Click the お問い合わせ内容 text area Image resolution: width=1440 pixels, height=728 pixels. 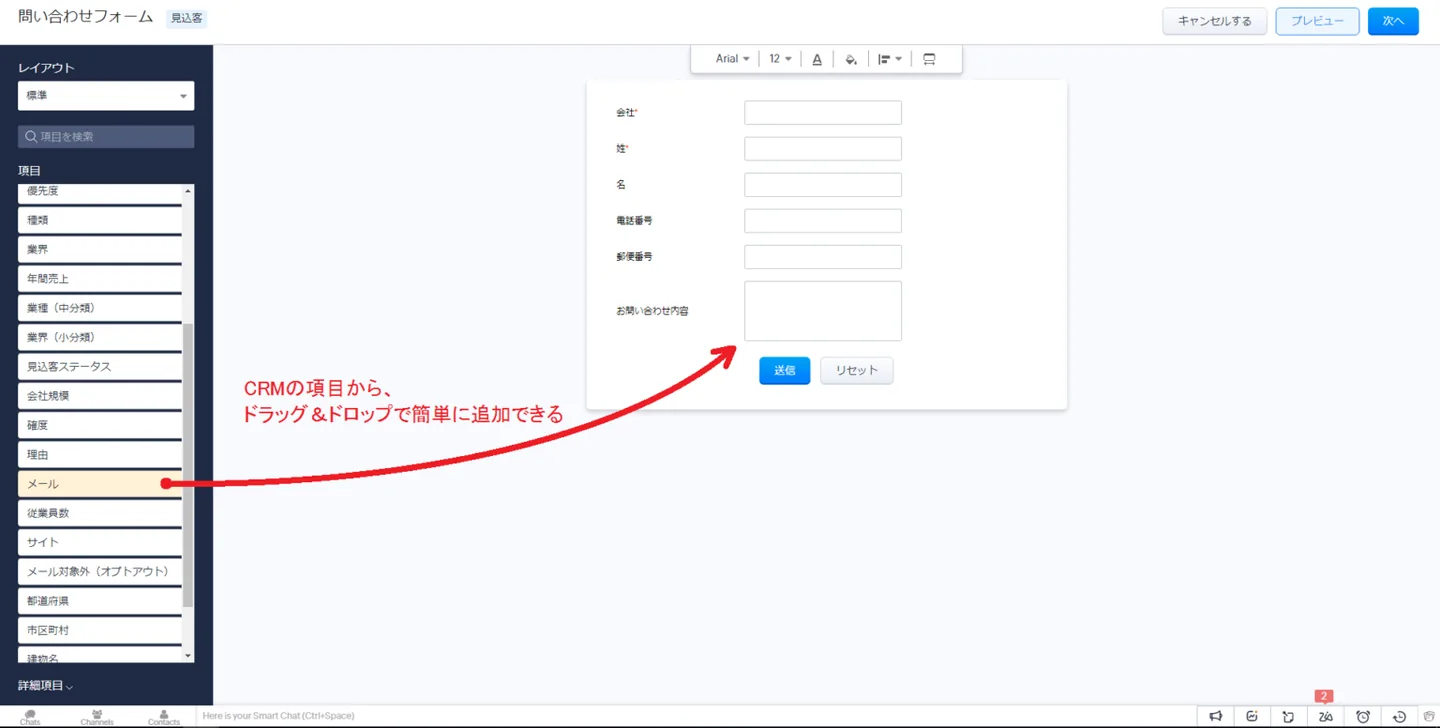[823, 311]
